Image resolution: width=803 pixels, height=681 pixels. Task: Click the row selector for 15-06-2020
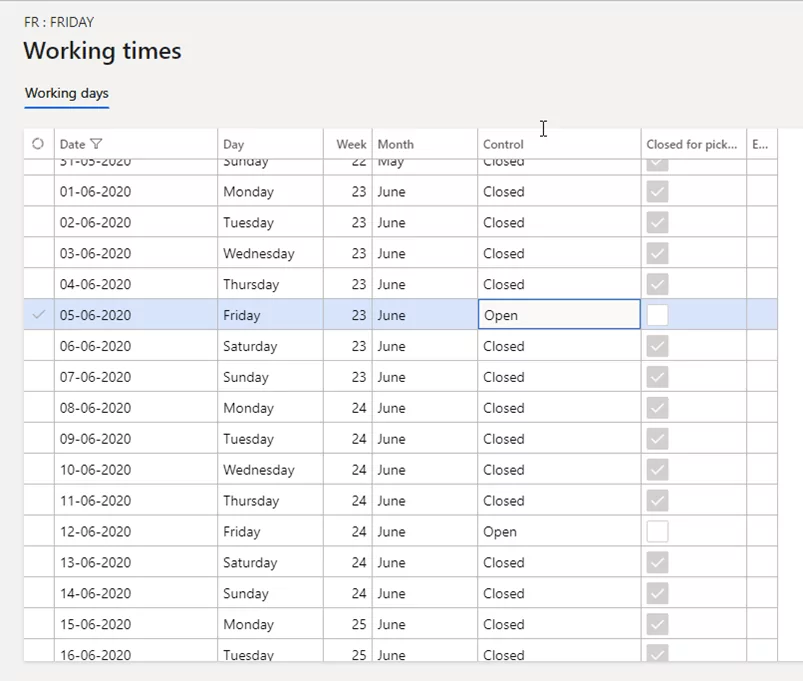click(x=39, y=625)
